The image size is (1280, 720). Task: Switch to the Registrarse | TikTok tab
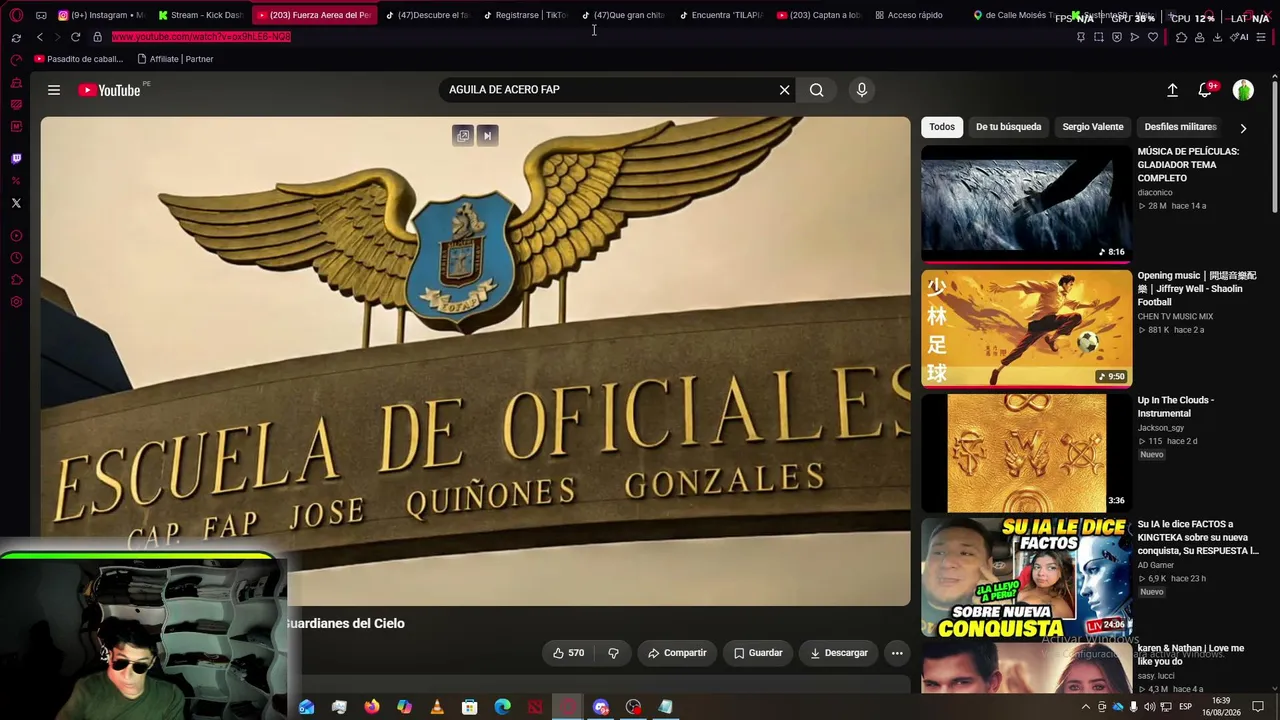point(525,15)
